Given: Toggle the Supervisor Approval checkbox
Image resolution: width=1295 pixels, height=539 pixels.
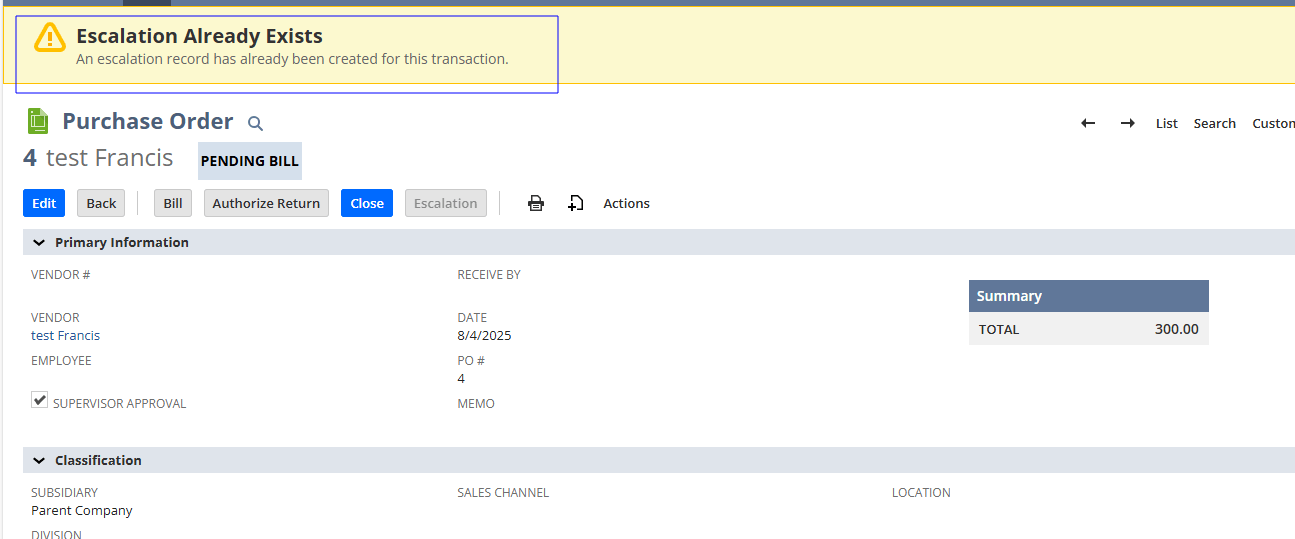Looking at the screenshot, I should tap(40, 400).
